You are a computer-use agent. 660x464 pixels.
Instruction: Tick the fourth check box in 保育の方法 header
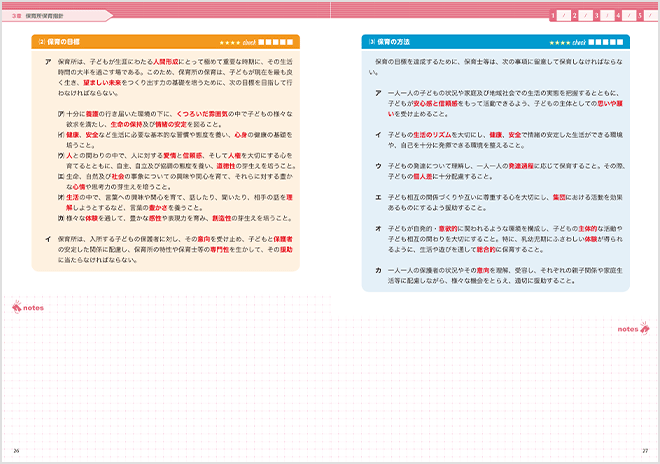(612, 42)
